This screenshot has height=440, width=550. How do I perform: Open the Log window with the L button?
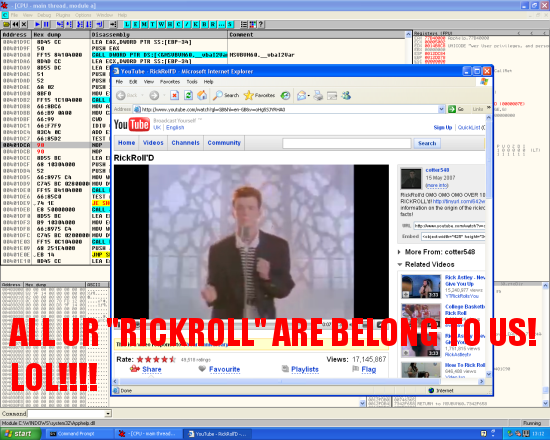[127, 24]
